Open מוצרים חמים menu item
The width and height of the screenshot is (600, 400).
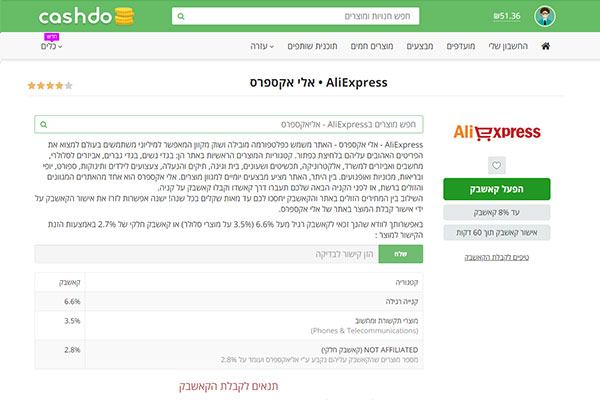(x=372, y=46)
